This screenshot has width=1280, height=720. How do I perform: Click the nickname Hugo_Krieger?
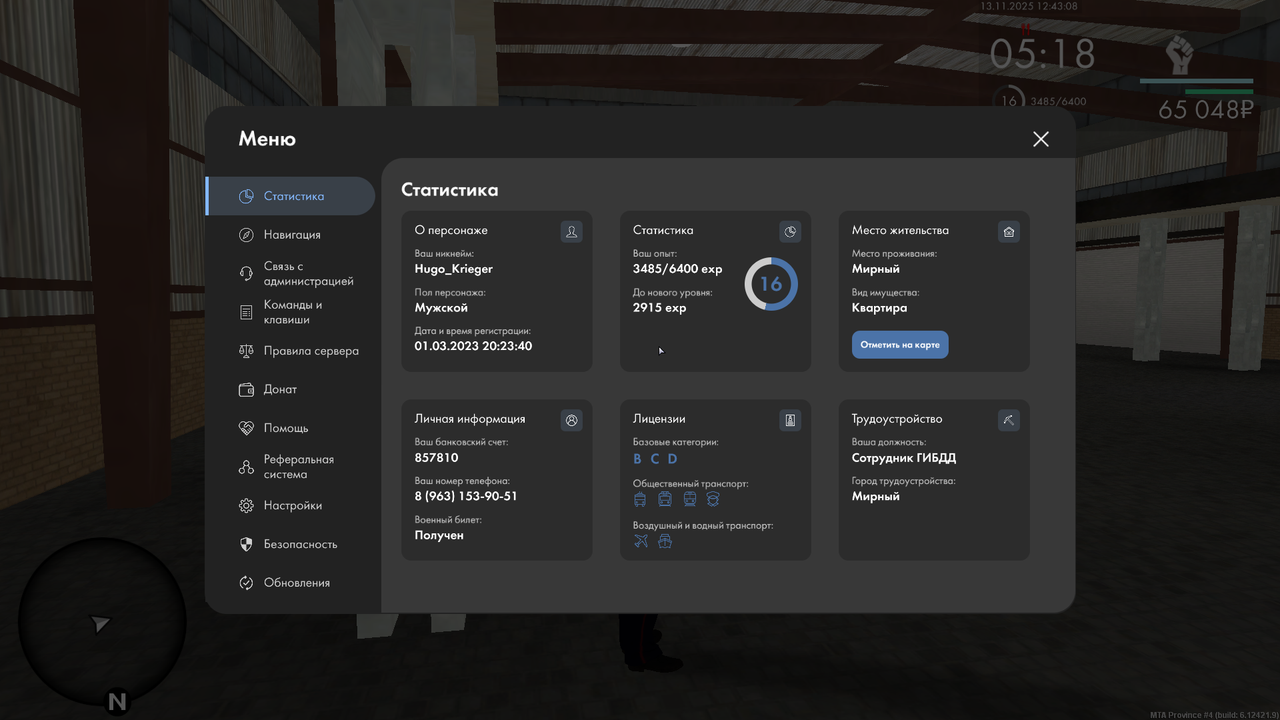[x=454, y=269]
